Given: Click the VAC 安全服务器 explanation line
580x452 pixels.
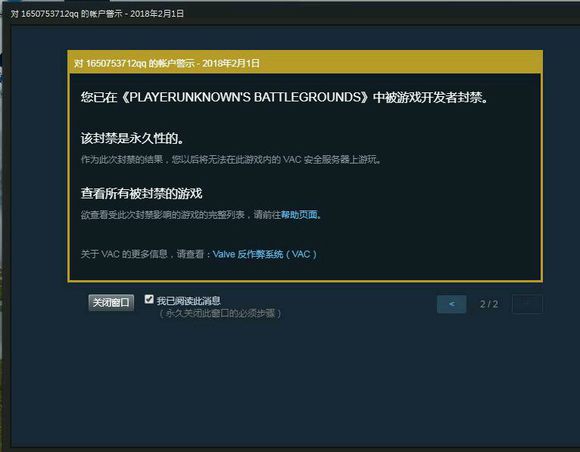Looking at the screenshot, I should tap(231, 159).
